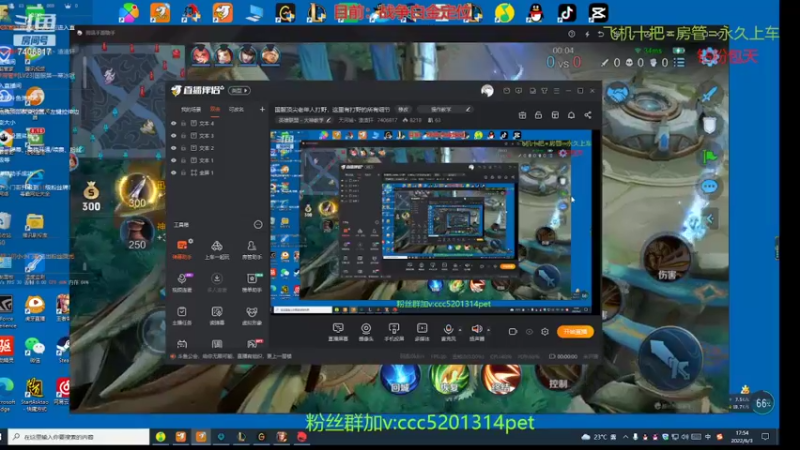Edit the stream title

click(404, 109)
